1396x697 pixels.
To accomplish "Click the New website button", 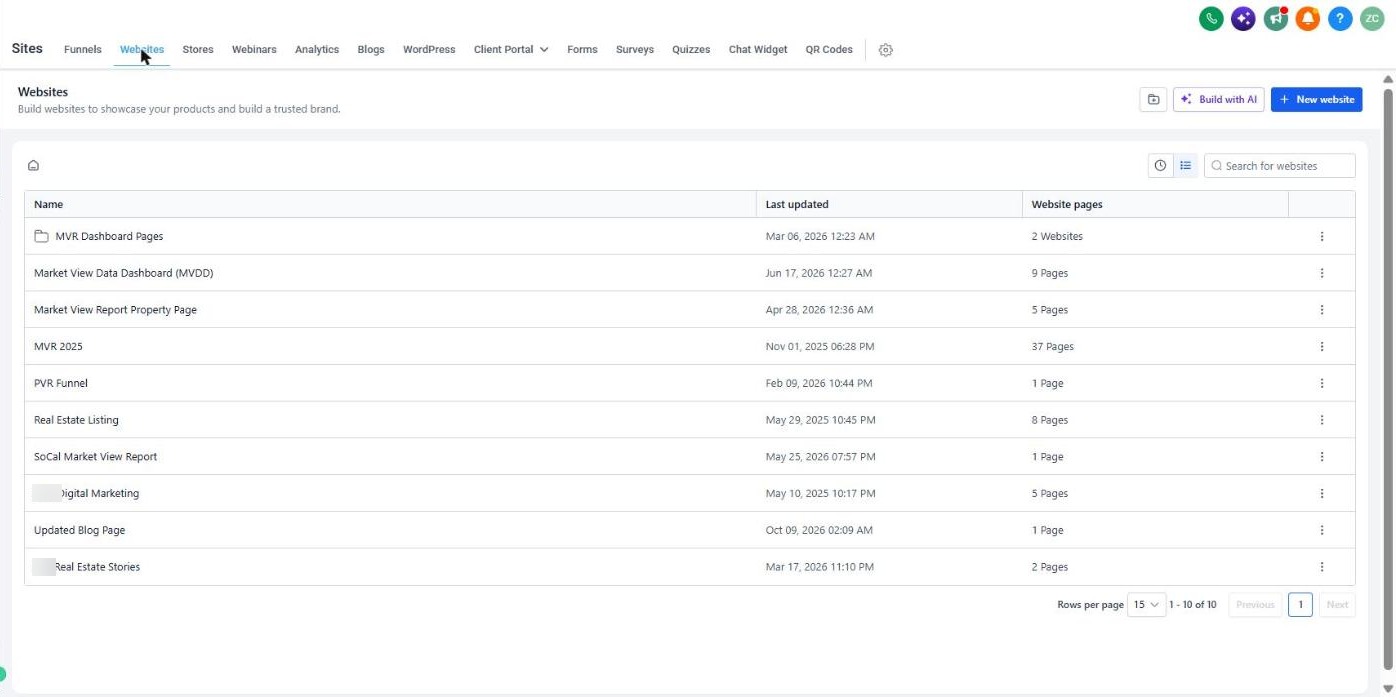I will tap(1316, 99).
